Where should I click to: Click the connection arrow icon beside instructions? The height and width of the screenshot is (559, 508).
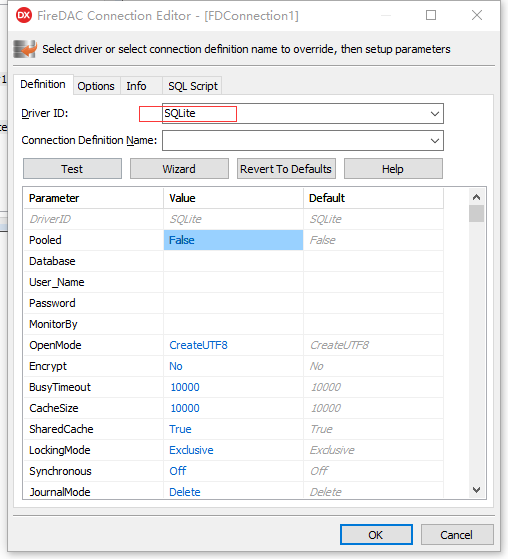coord(25,49)
